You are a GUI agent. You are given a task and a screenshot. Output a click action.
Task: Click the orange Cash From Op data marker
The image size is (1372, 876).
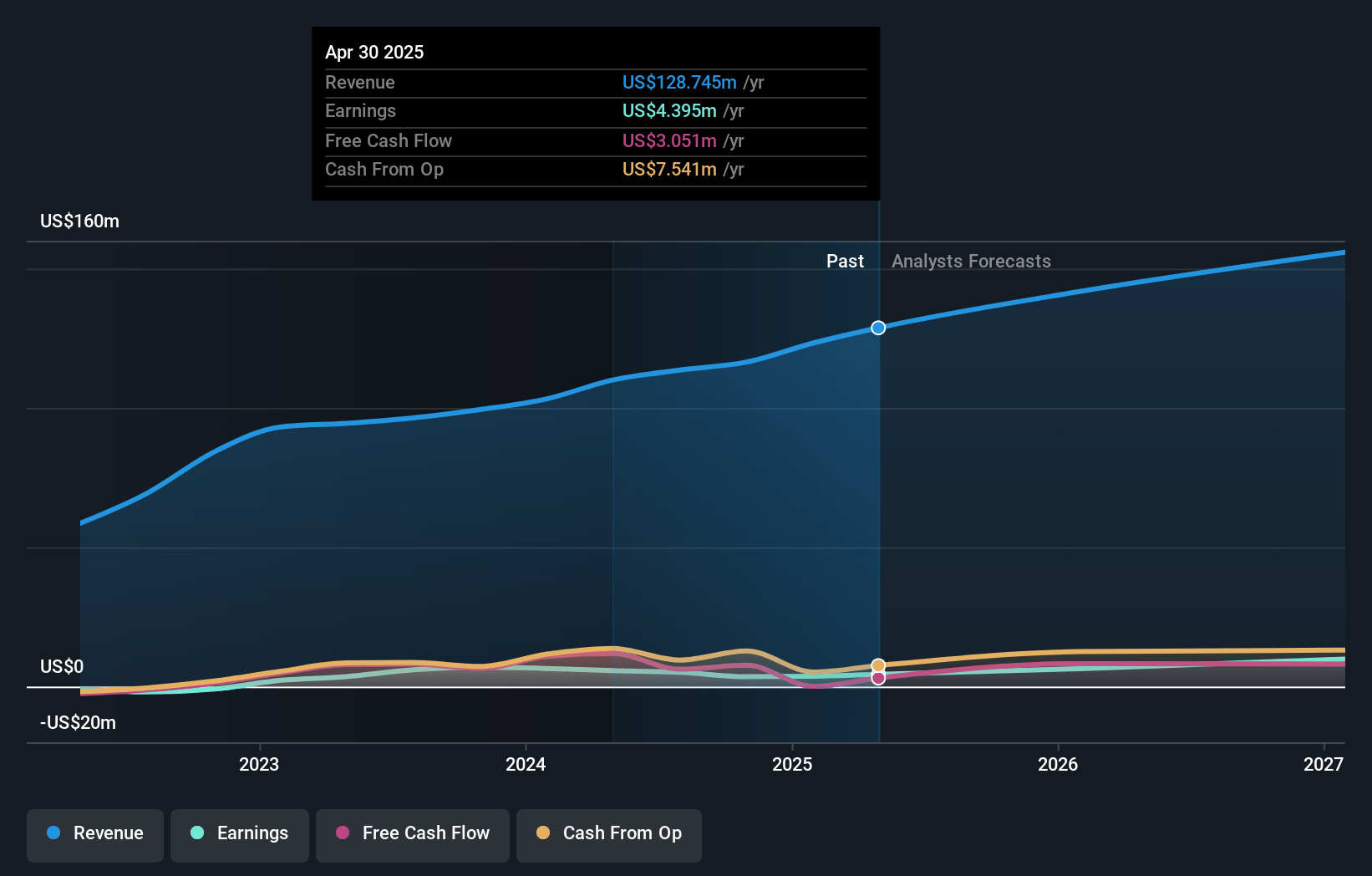tap(878, 665)
